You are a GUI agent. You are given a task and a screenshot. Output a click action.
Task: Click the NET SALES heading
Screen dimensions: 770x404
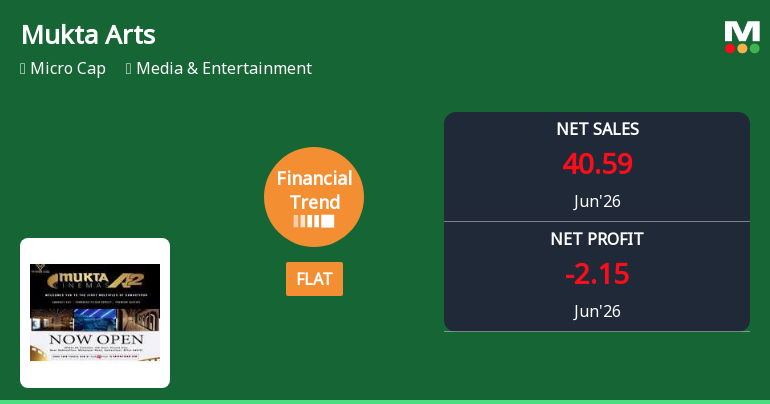point(597,129)
